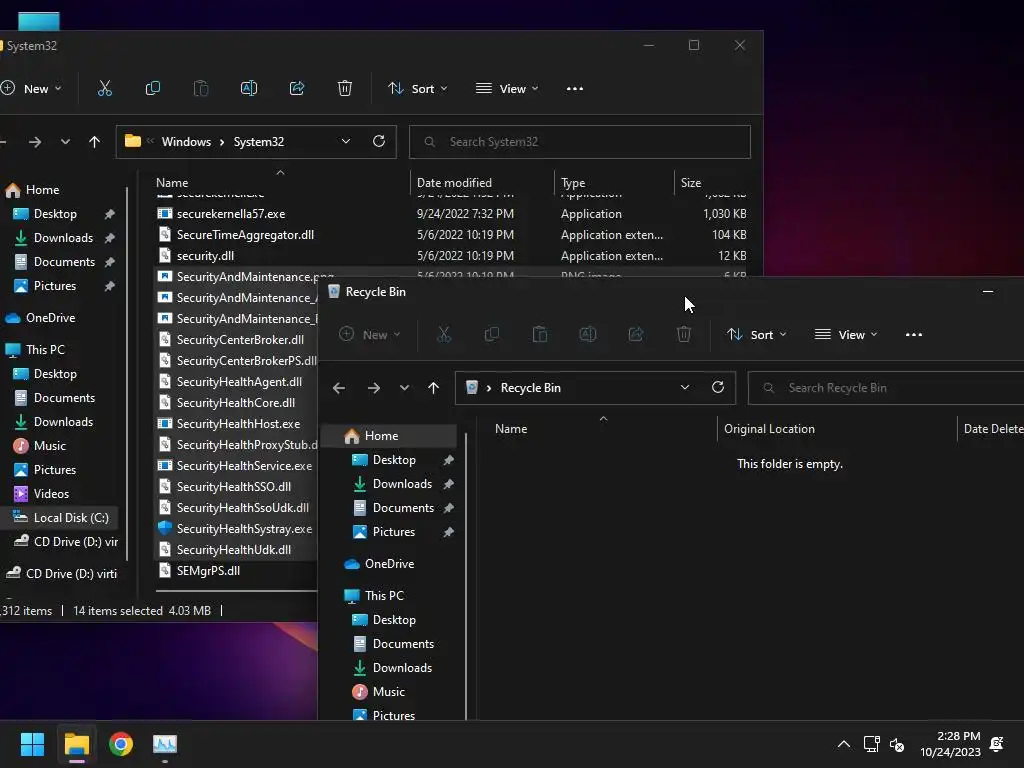Open File Explorer from taskbar

[76, 744]
